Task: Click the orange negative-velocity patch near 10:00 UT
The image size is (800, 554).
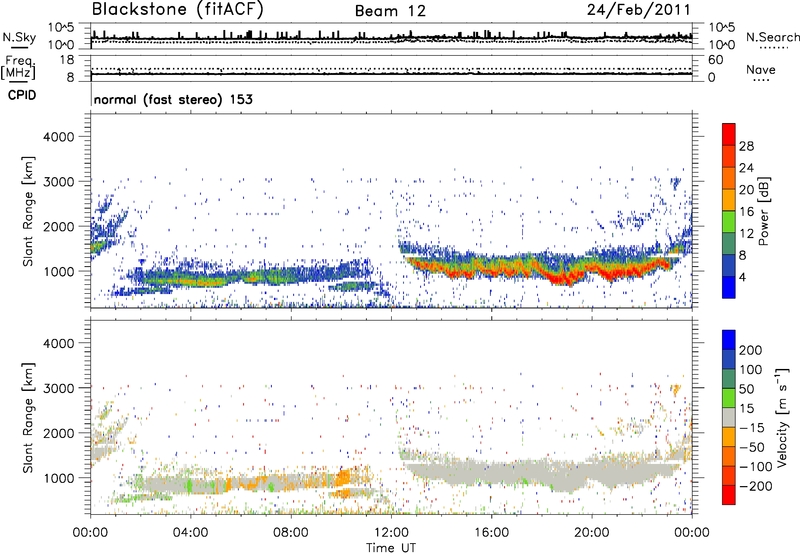Action: click(343, 478)
